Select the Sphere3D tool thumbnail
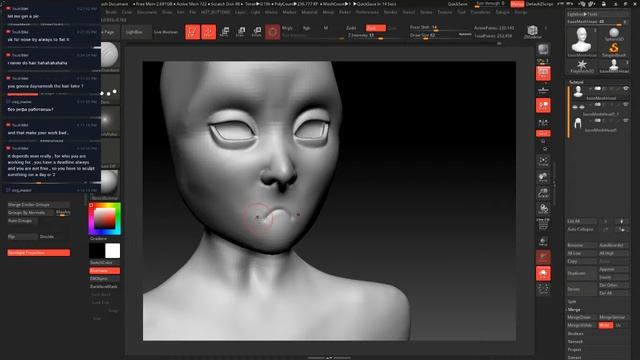This screenshot has height=360, width=640. click(613, 35)
